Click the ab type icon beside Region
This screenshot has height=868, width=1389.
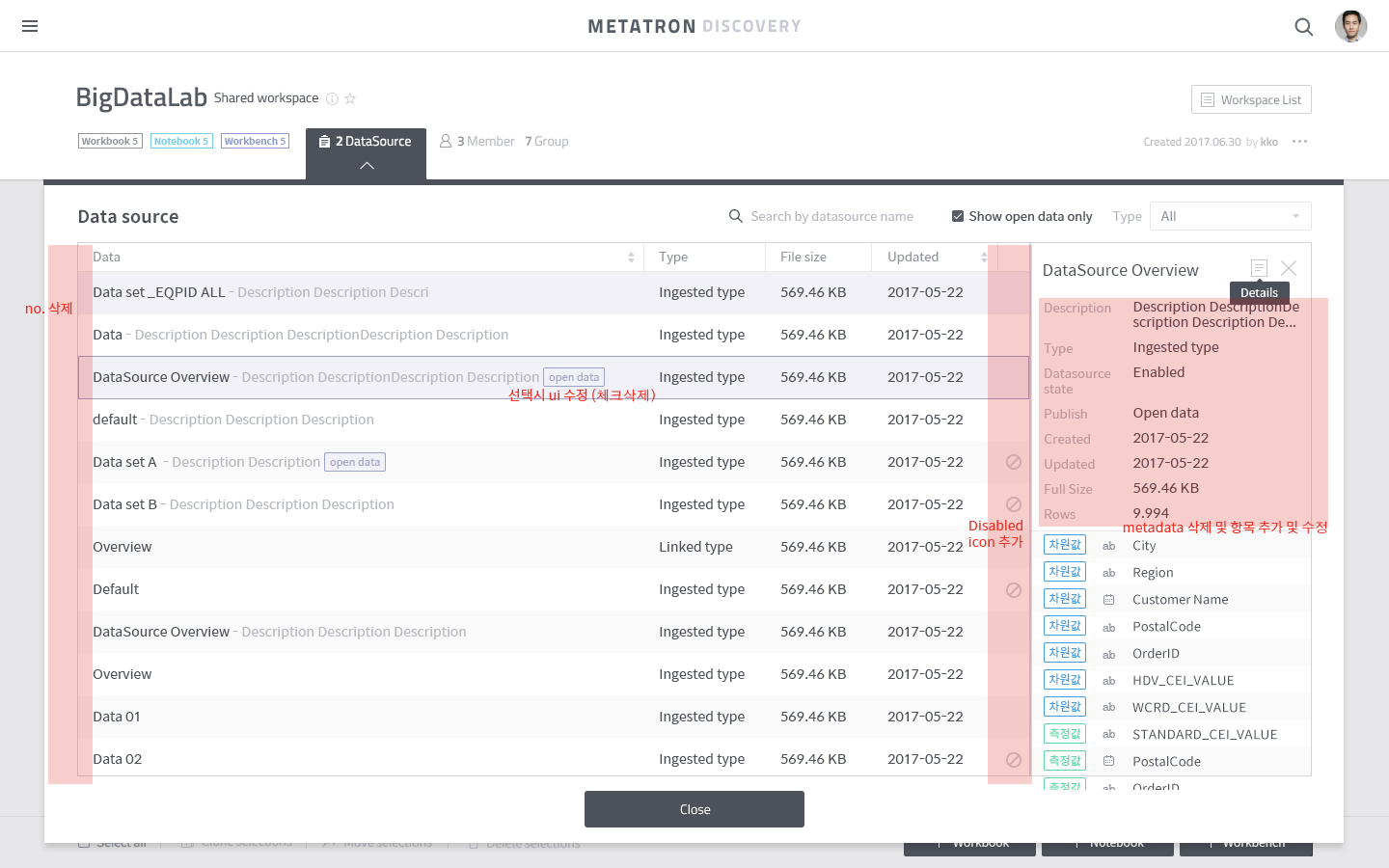[1109, 573]
